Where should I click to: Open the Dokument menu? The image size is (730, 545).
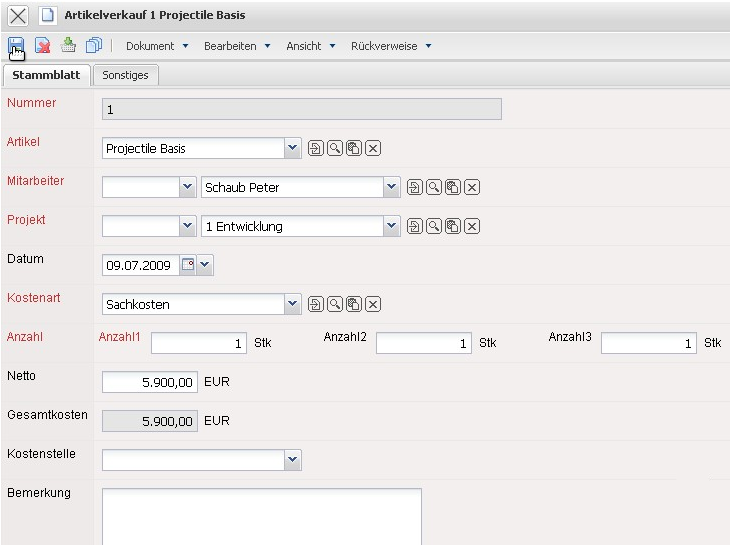click(x=157, y=46)
